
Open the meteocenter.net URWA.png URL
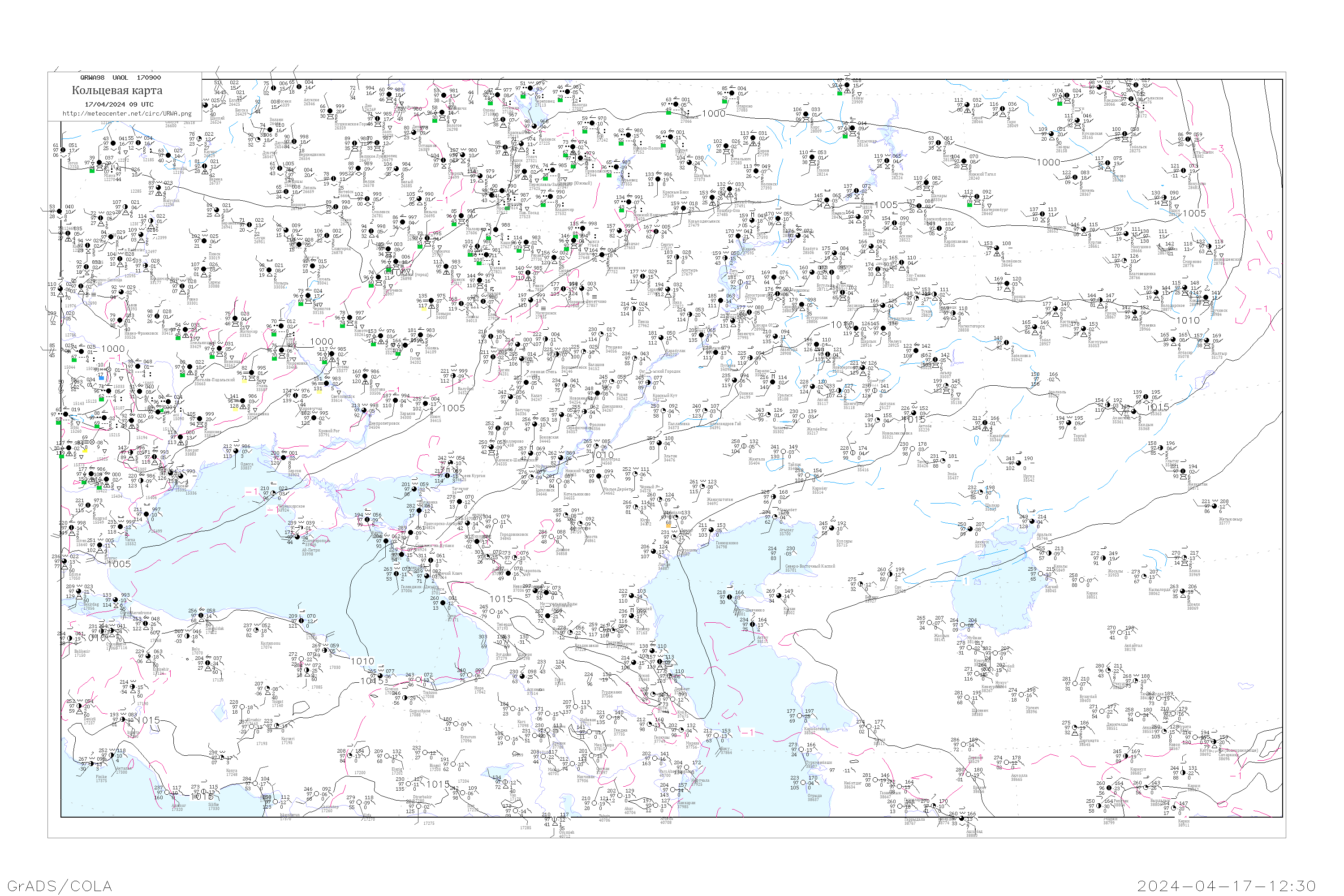(x=126, y=113)
